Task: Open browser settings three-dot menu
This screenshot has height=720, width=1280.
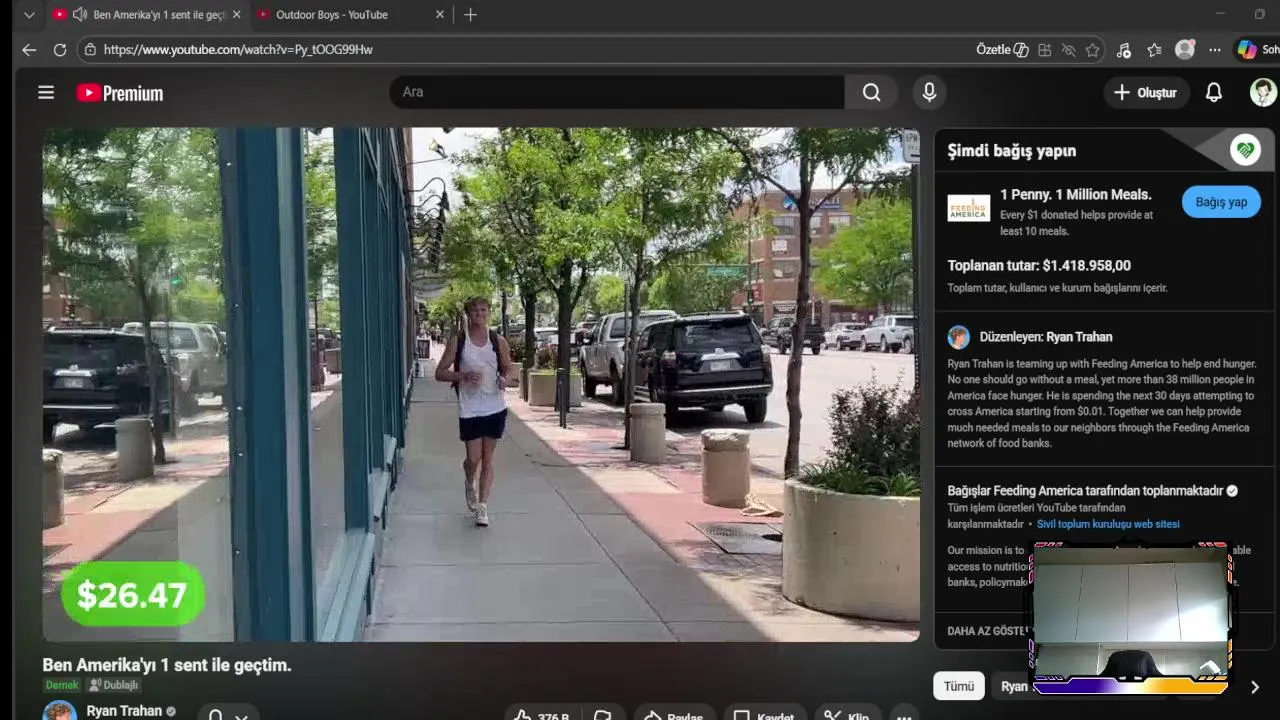Action: [1215, 49]
